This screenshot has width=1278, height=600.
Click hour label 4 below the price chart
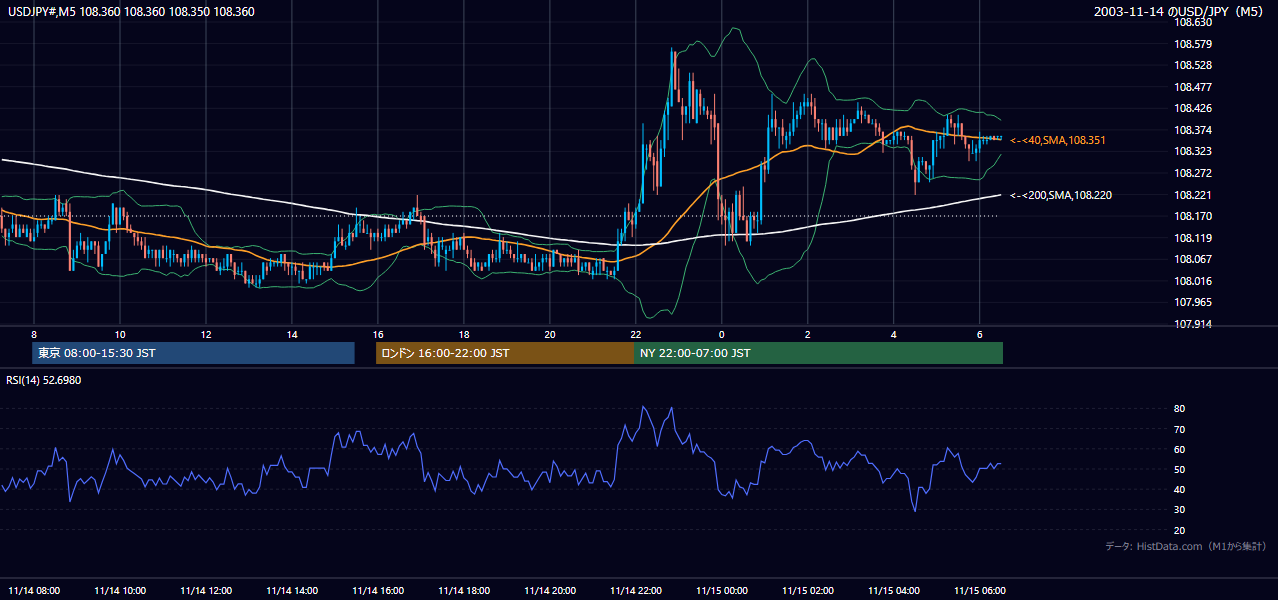tap(893, 334)
